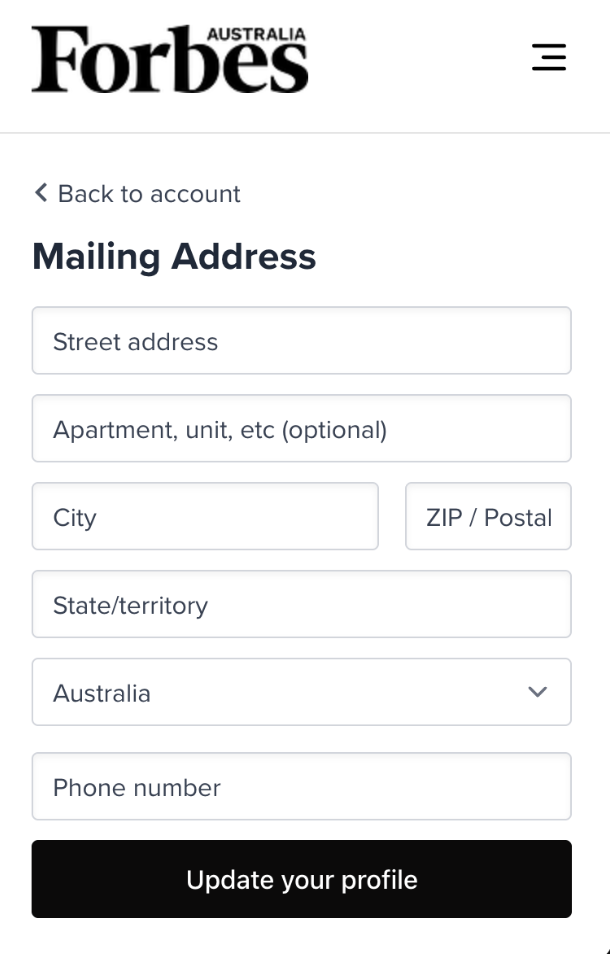
Task: Go back via the 'Back to account' link
Action: point(148,194)
